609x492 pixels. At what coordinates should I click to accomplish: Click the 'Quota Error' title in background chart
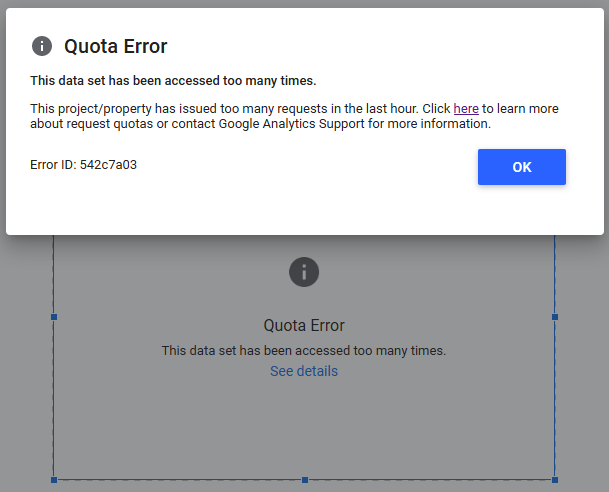(304, 325)
